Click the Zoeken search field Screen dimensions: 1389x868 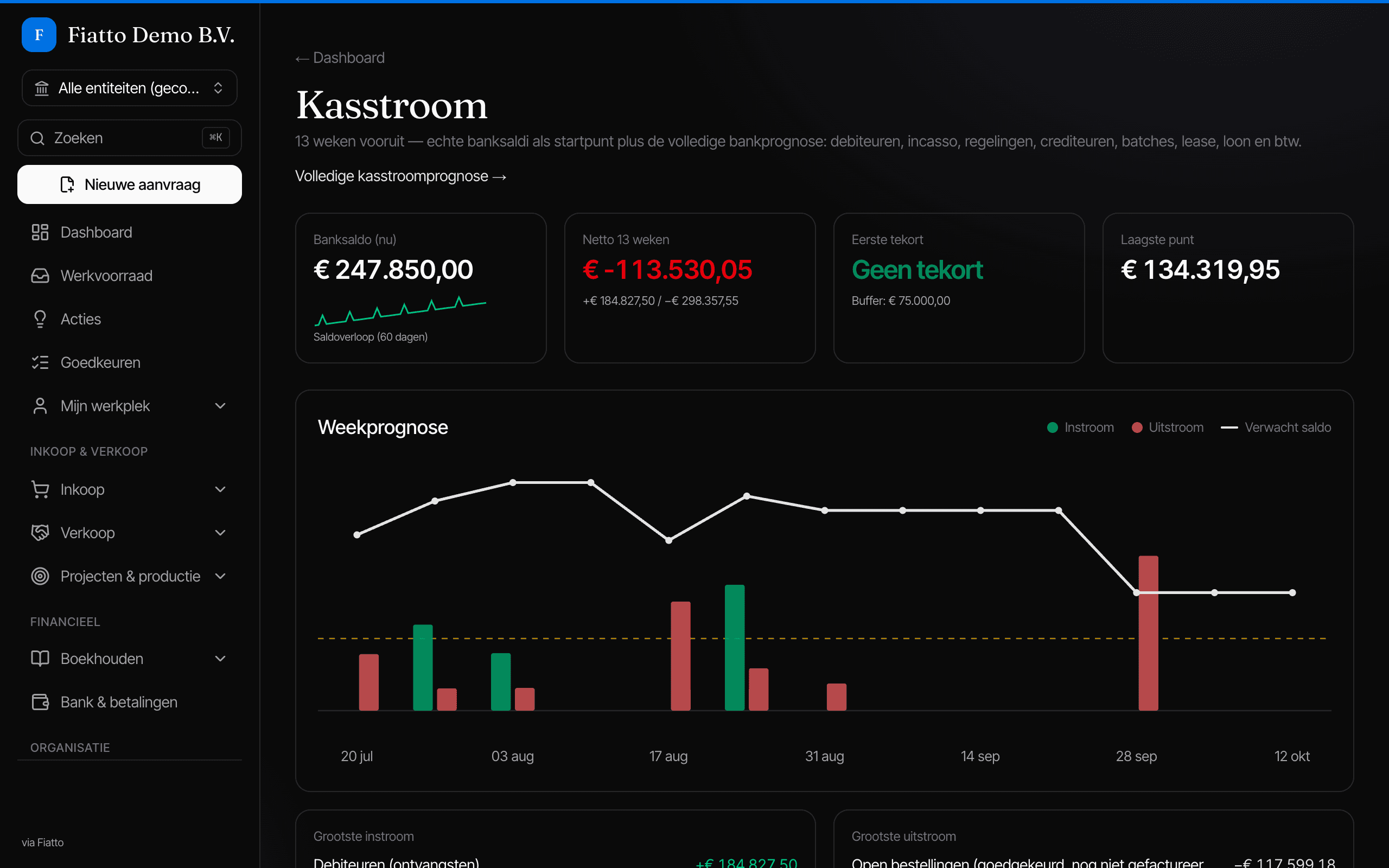click(130, 138)
